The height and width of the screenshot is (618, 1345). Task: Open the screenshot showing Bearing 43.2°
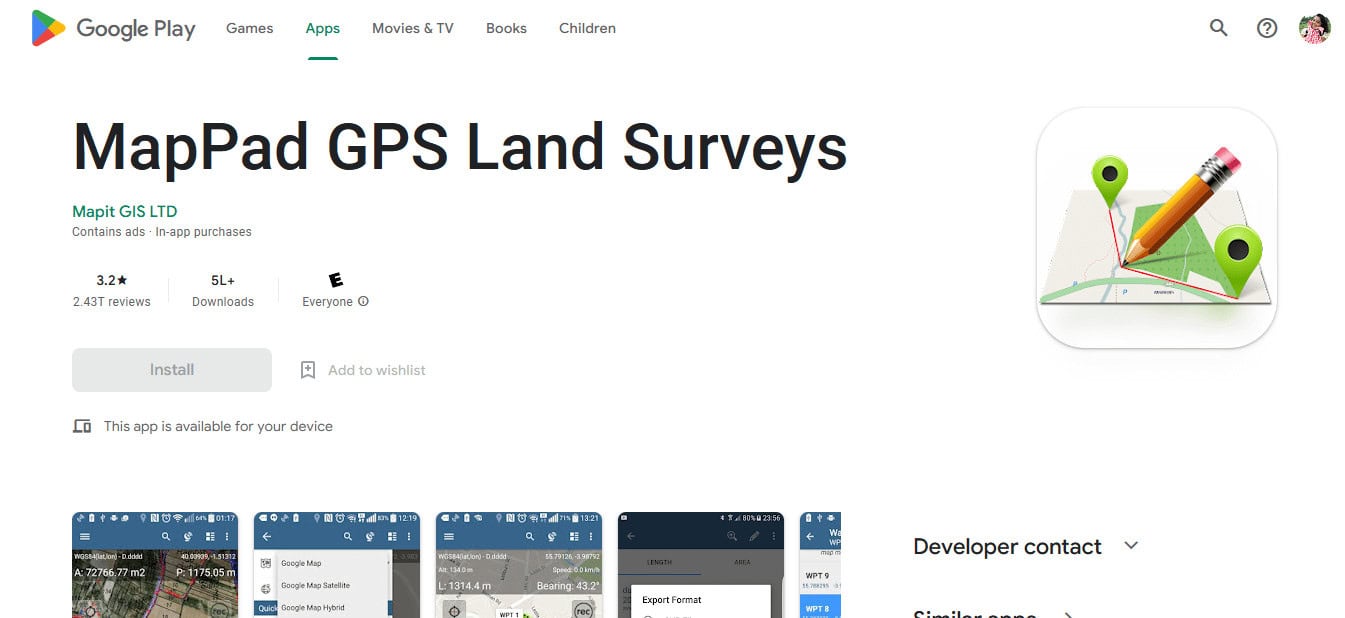click(x=519, y=565)
